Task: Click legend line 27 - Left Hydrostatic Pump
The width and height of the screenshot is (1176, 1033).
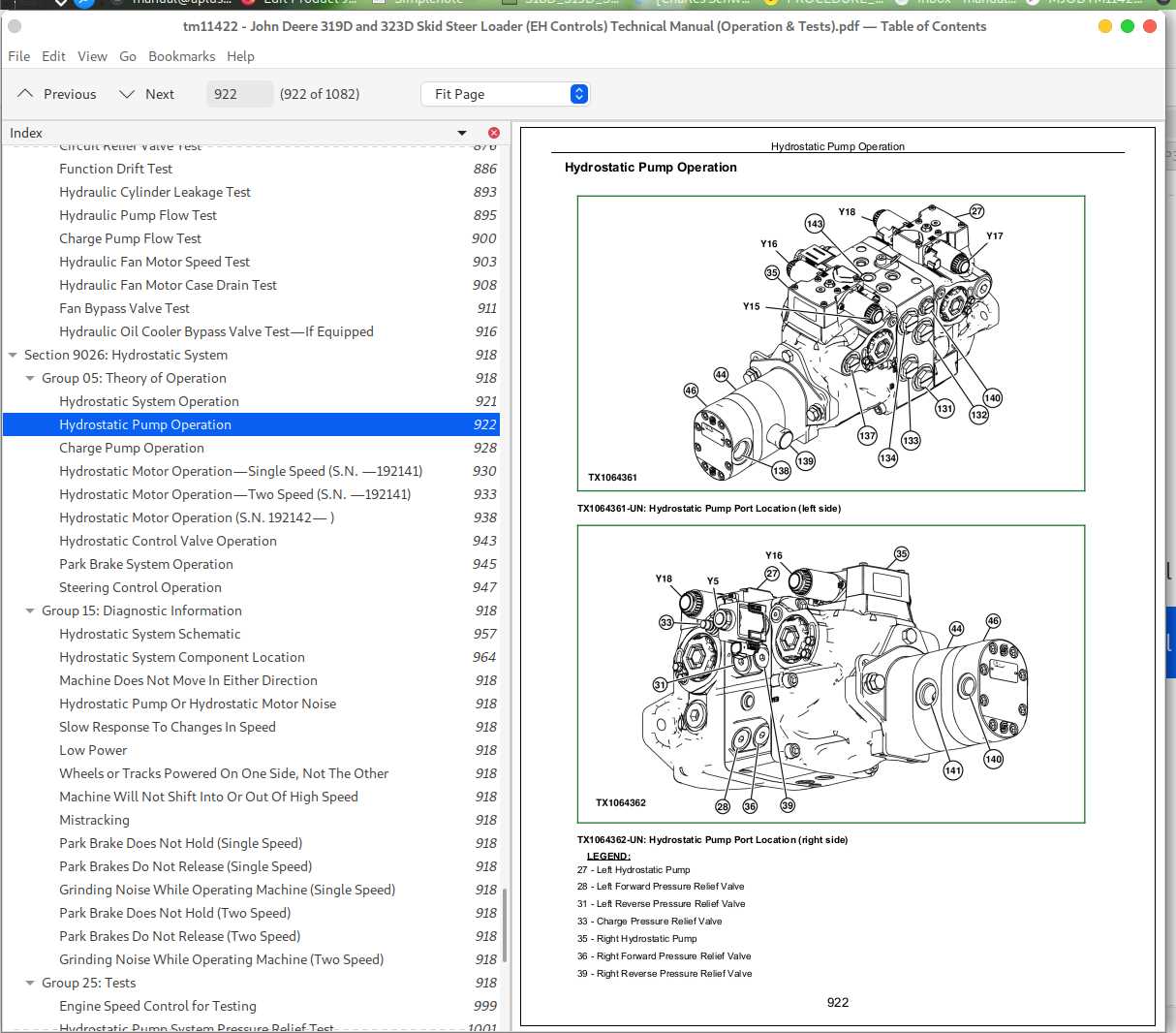Action: [x=634, y=870]
